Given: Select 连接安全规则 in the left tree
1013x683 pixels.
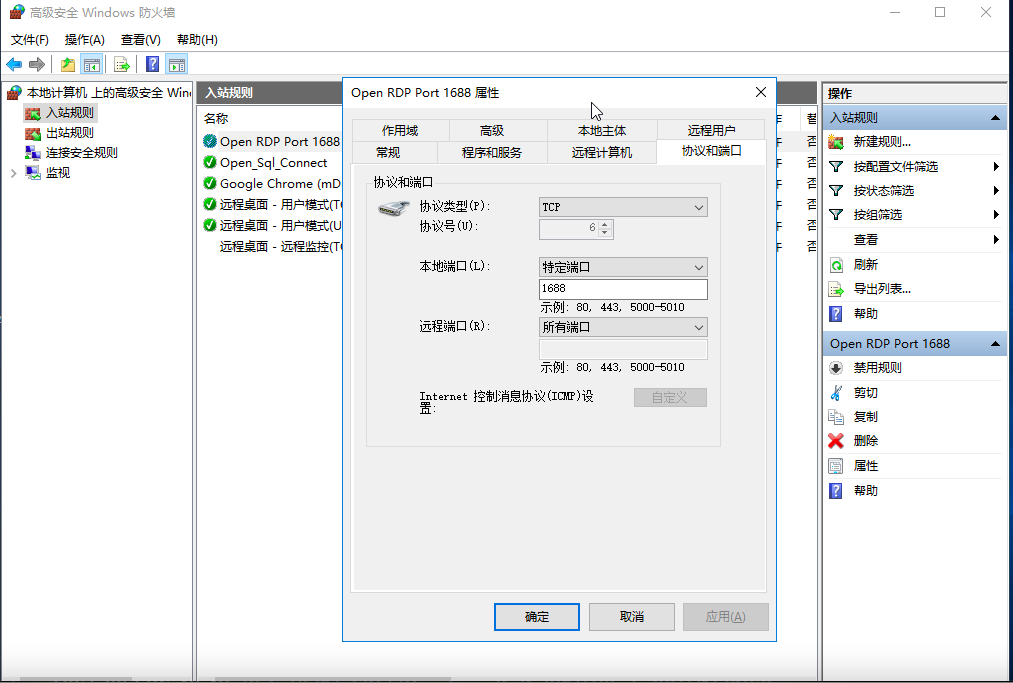Looking at the screenshot, I should click(81, 152).
